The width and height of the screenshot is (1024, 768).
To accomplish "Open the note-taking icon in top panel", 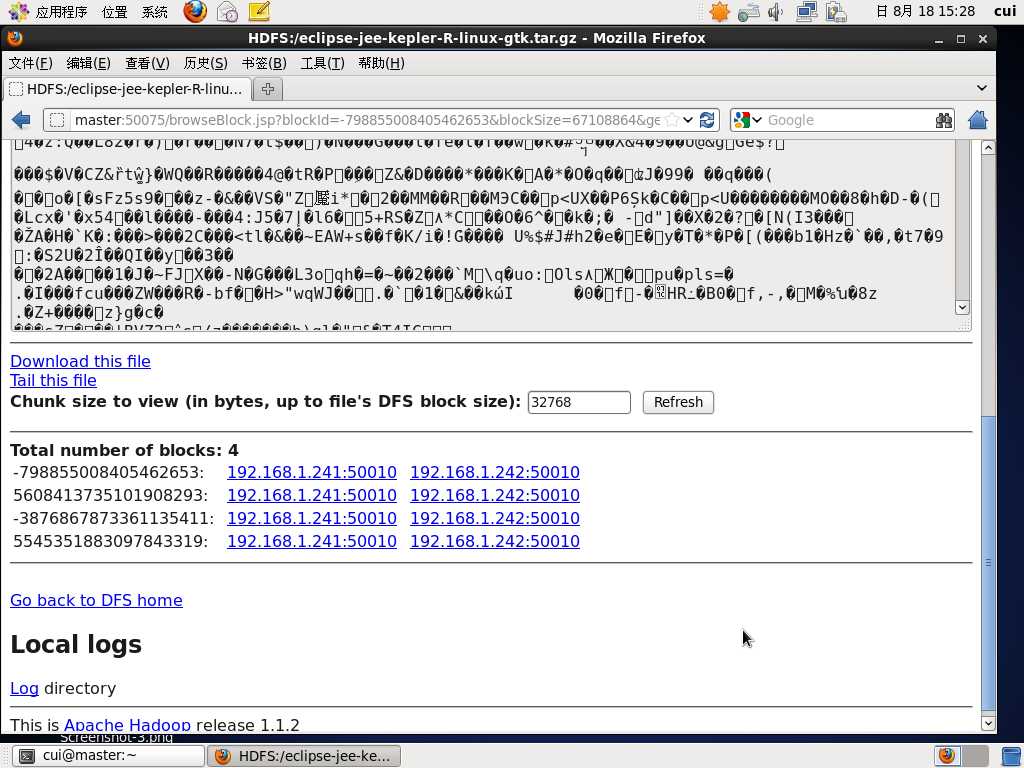I will (259, 11).
